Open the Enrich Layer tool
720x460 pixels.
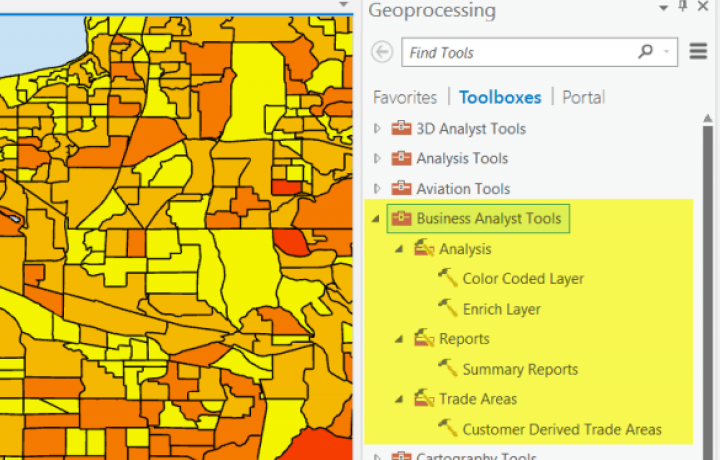(x=501, y=309)
